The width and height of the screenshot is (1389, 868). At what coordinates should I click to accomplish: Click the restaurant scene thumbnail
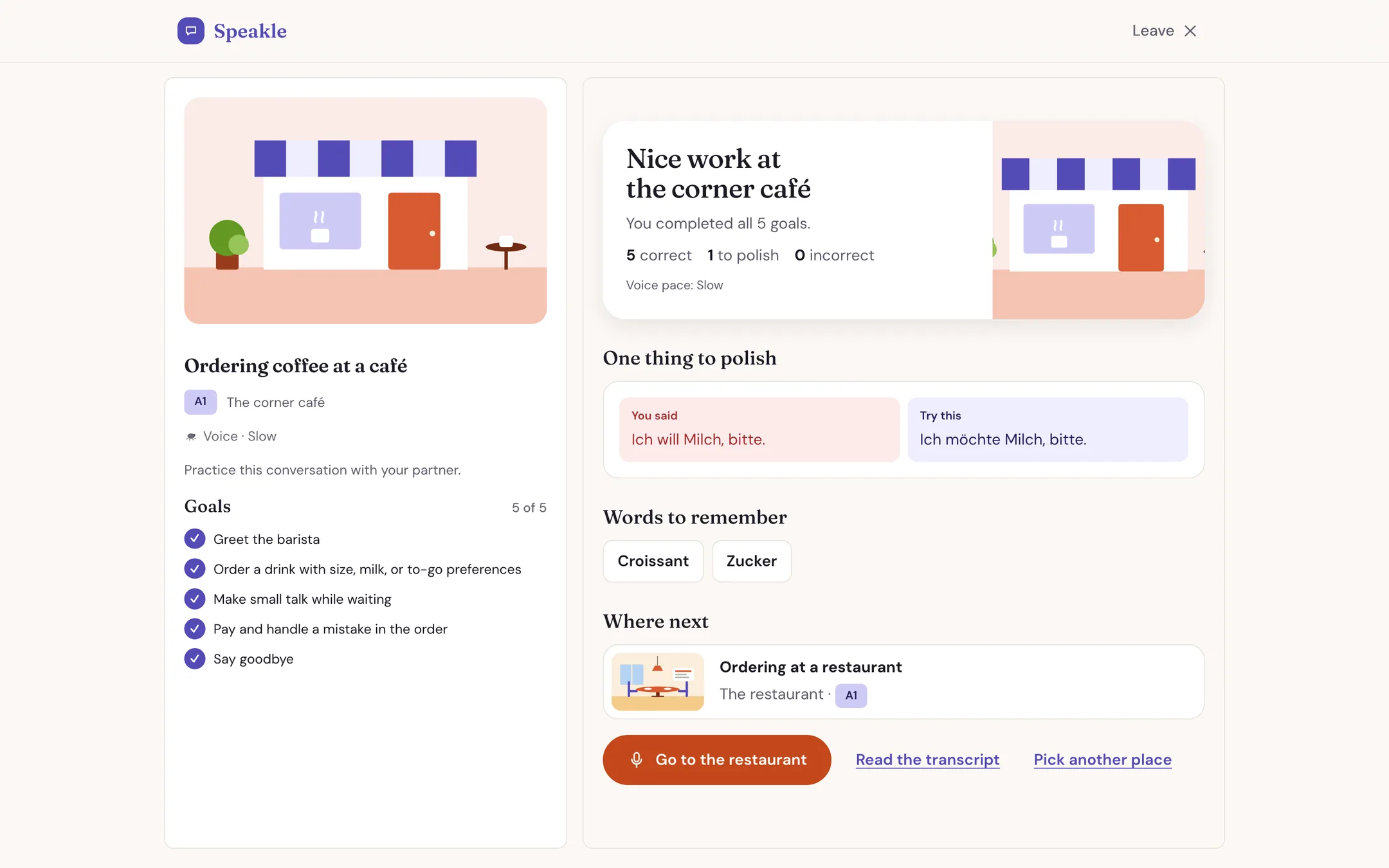(x=658, y=682)
